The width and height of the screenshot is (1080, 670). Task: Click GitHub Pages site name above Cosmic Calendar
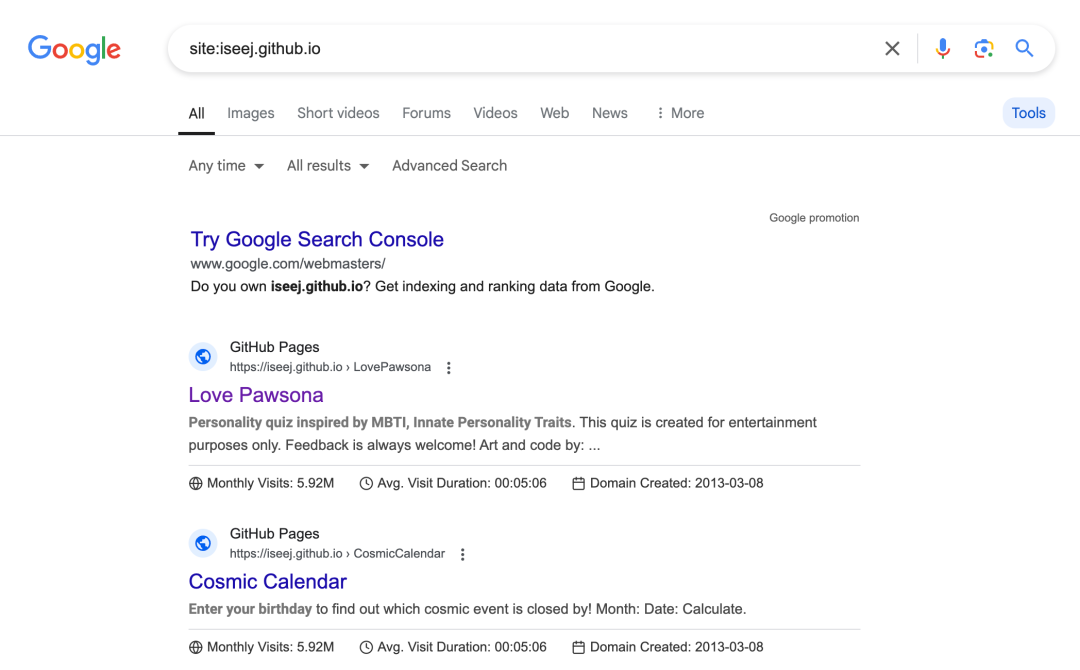pos(274,534)
